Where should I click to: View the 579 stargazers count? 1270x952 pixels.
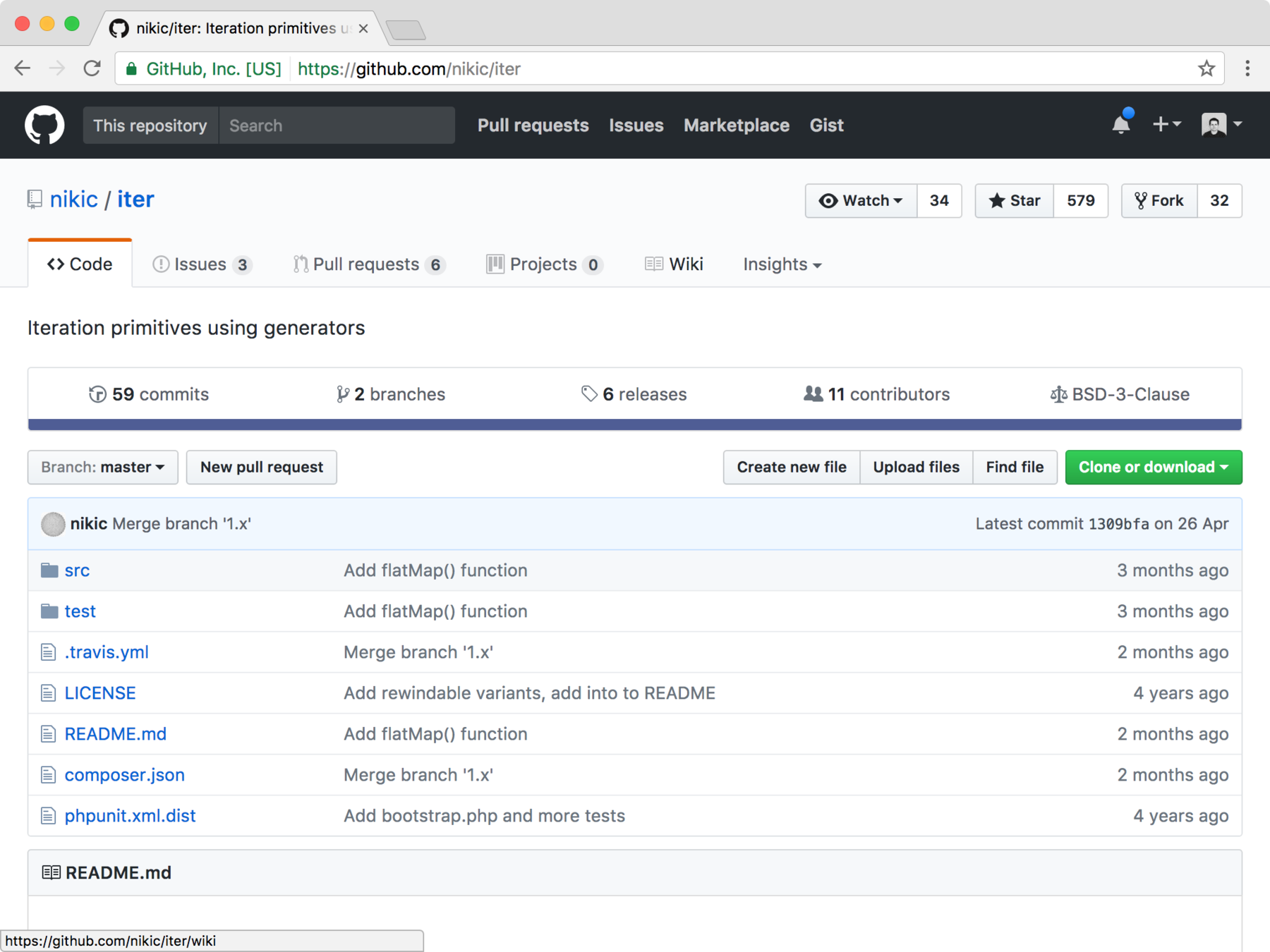point(1081,201)
